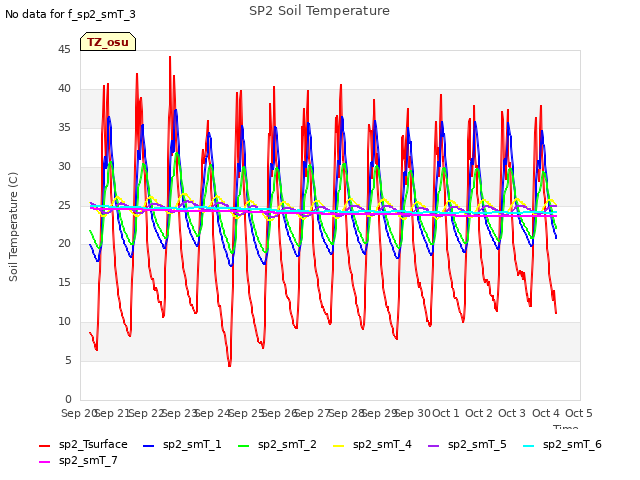Click the Oct 5 x-axis date label

(579, 413)
